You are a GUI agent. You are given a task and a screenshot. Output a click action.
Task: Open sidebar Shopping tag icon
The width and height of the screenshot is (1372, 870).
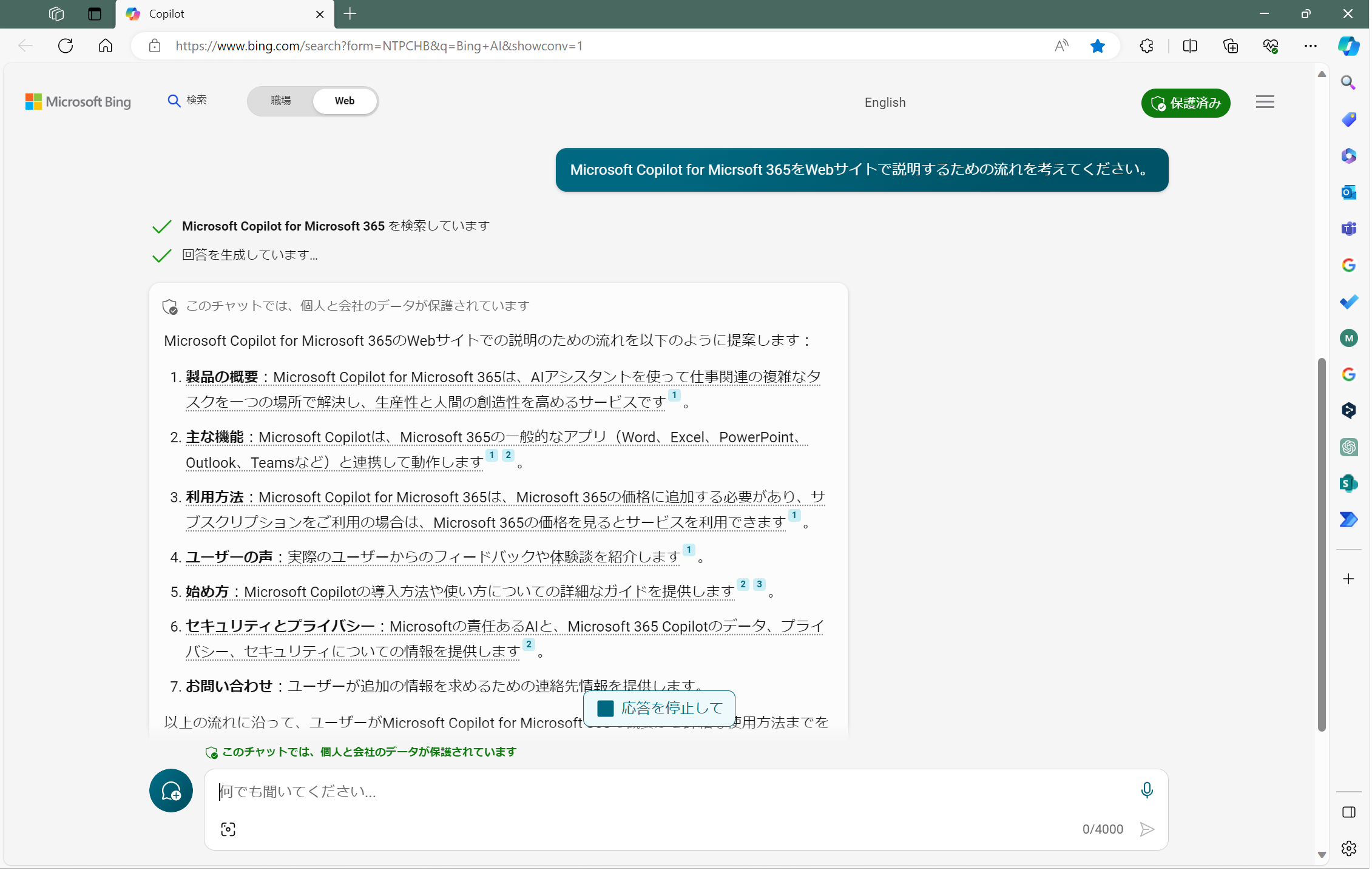coord(1348,119)
